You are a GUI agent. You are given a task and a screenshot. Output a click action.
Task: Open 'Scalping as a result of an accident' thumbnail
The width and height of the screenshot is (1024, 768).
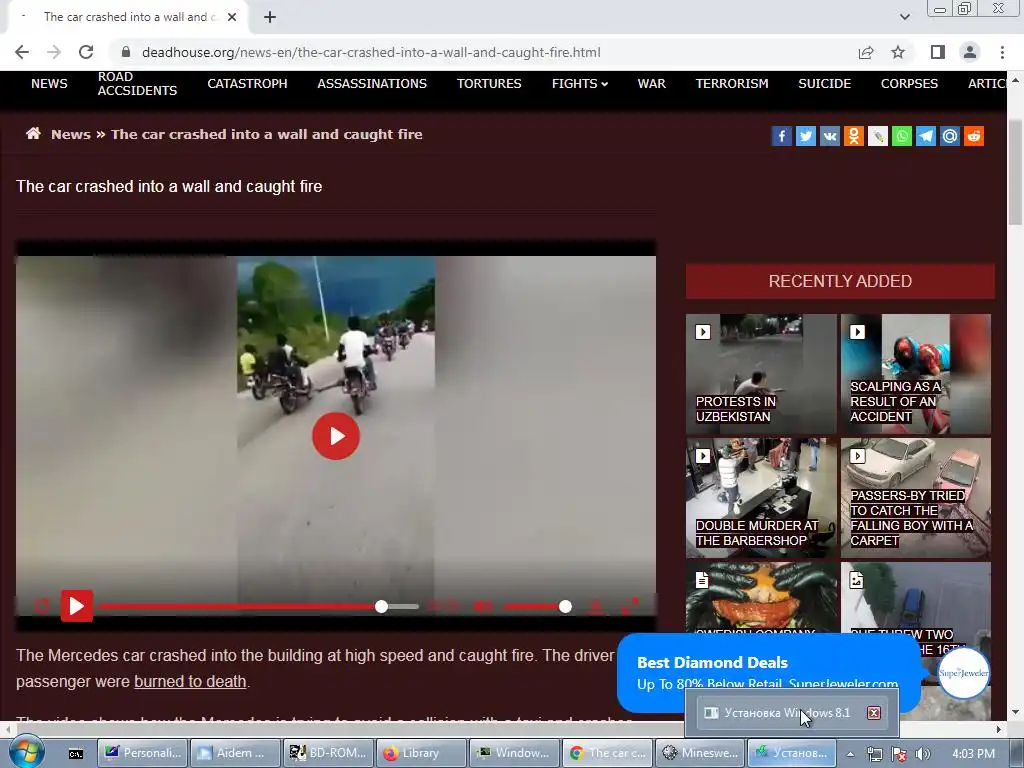[916, 374]
